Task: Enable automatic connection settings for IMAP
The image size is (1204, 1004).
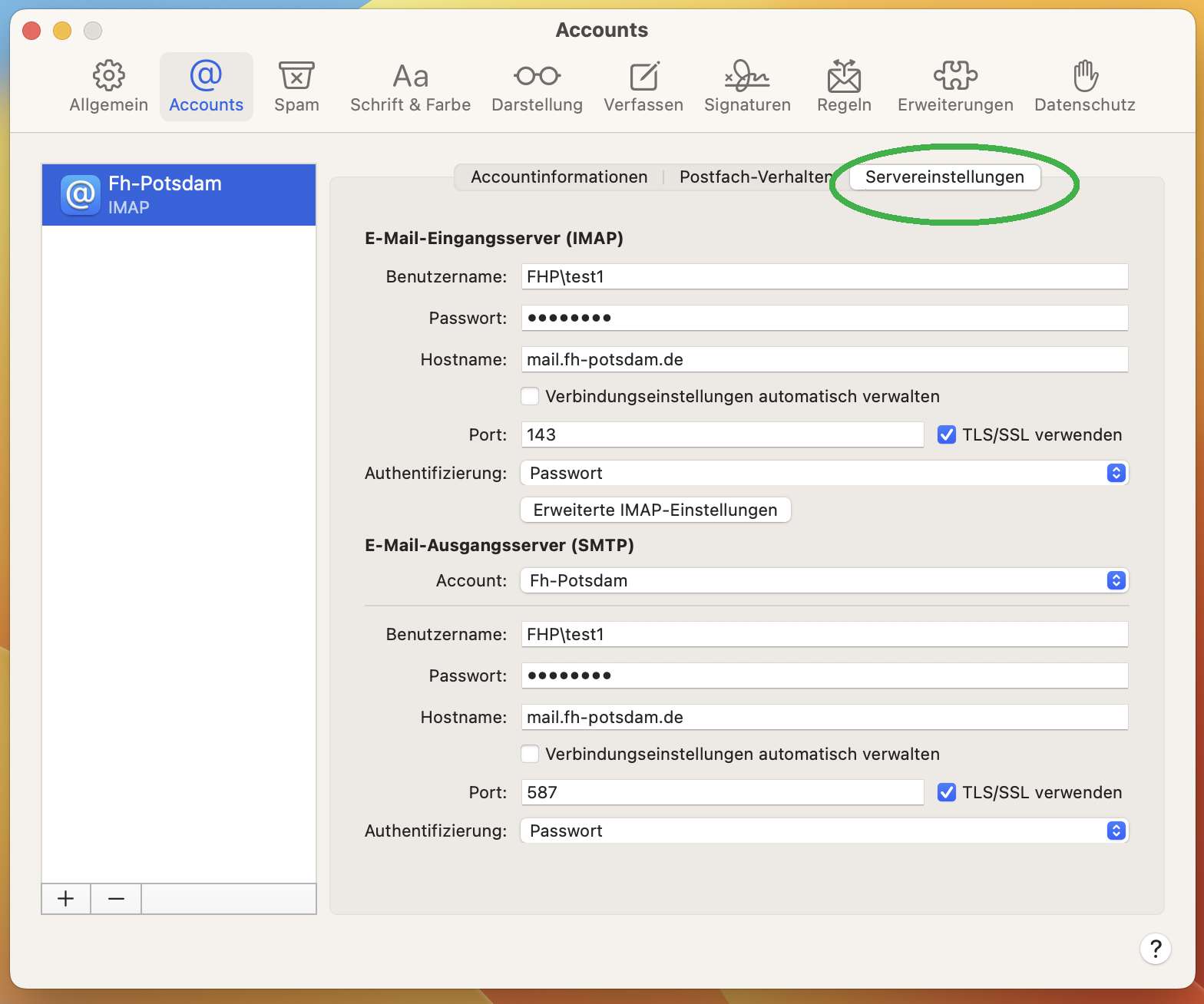Action: tap(530, 396)
